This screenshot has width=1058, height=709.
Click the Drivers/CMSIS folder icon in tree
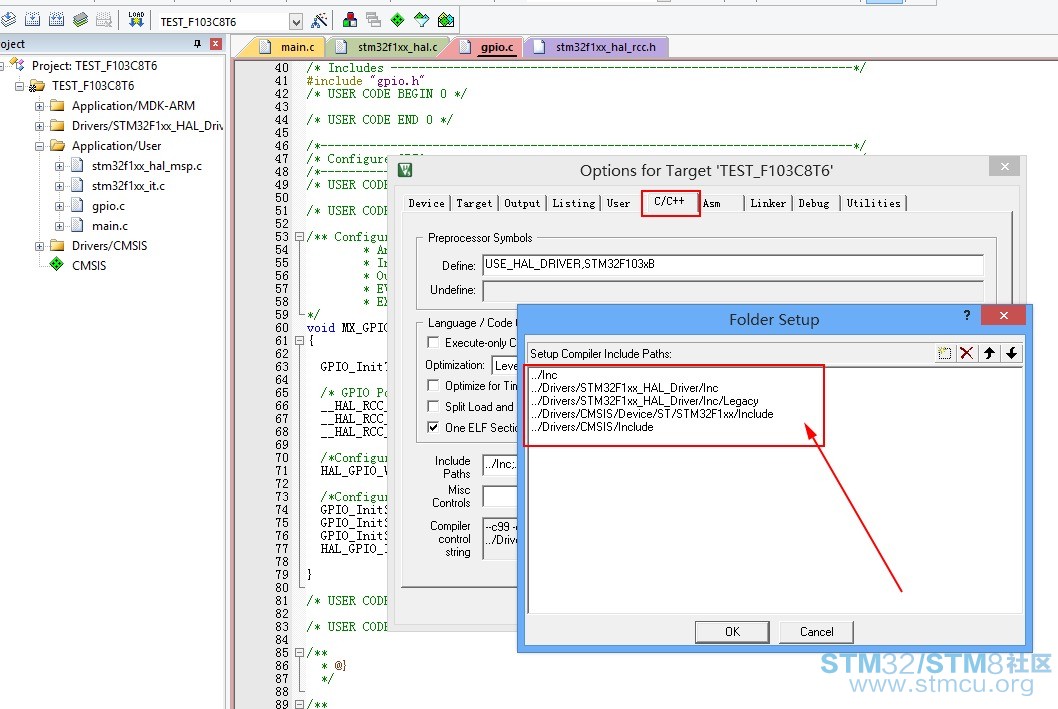coord(58,245)
